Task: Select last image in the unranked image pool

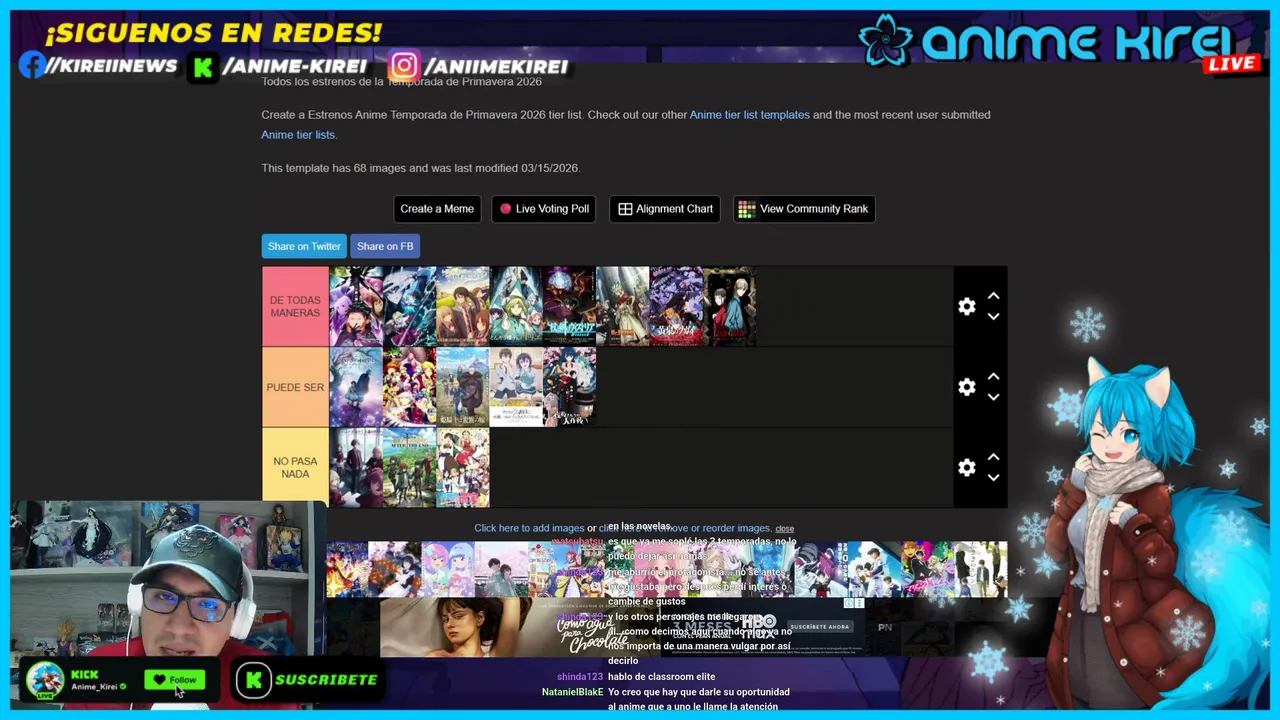Action: click(x=980, y=569)
